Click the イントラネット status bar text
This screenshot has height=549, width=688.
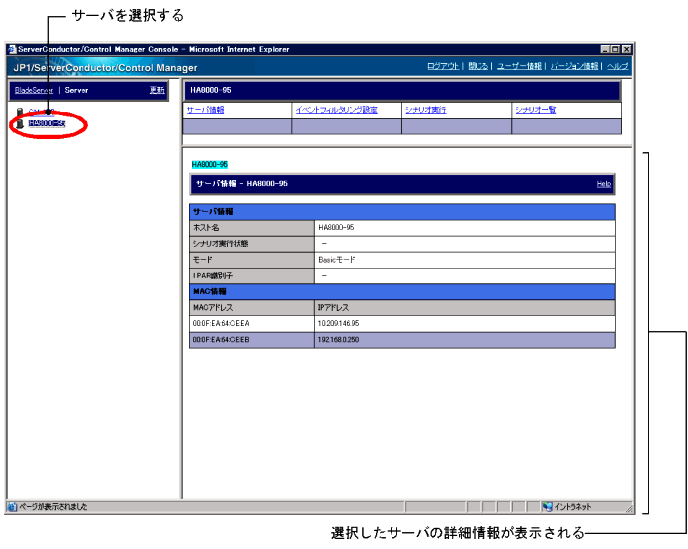click(573, 507)
